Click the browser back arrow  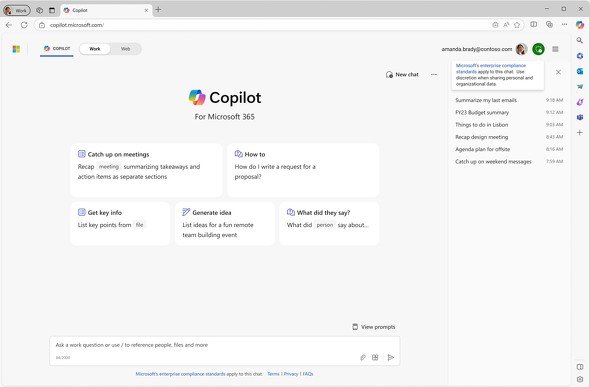[x=9, y=25]
